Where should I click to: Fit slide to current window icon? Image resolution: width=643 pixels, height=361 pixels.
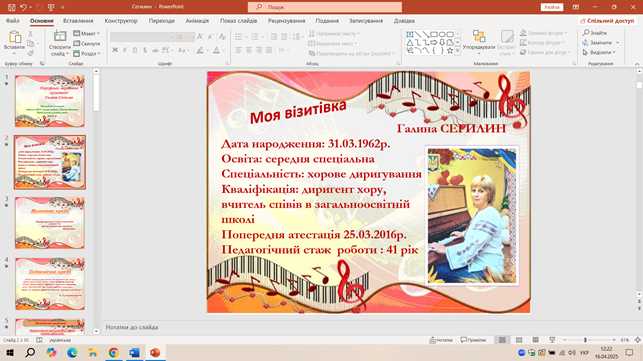(638, 340)
